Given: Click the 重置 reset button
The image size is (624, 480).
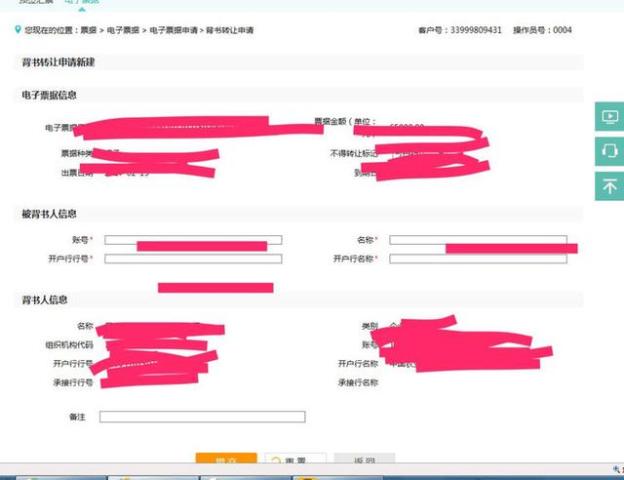Looking at the screenshot, I should (x=295, y=459).
